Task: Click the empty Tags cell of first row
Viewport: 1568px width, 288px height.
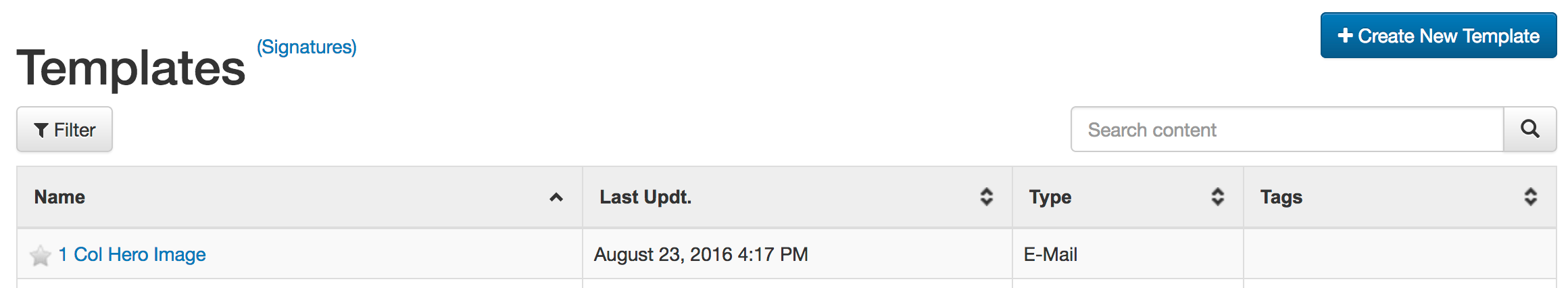Action: pyautogui.click(x=1399, y=254)
